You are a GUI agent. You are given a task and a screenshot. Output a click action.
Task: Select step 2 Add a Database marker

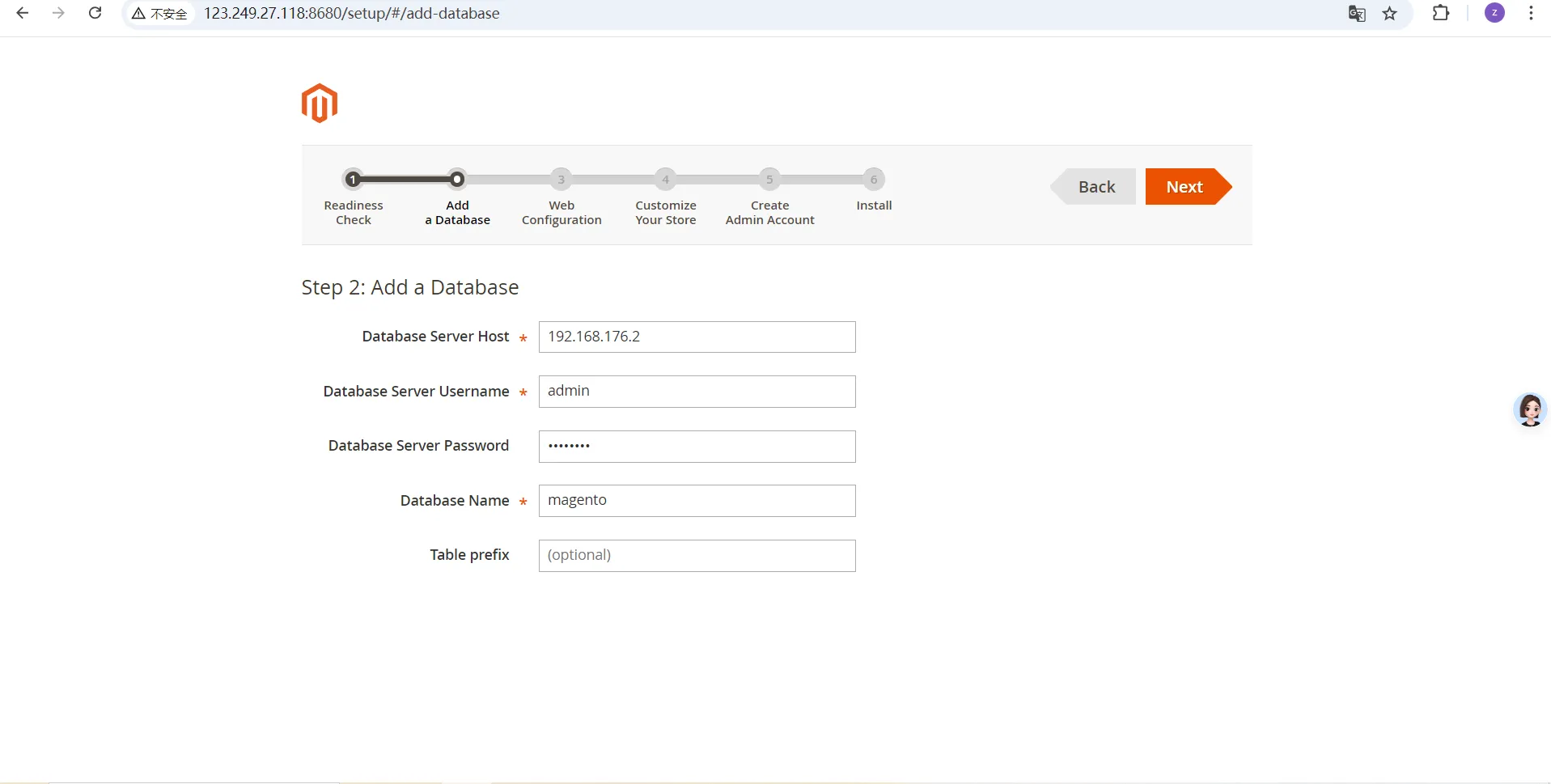pos(457,180)
